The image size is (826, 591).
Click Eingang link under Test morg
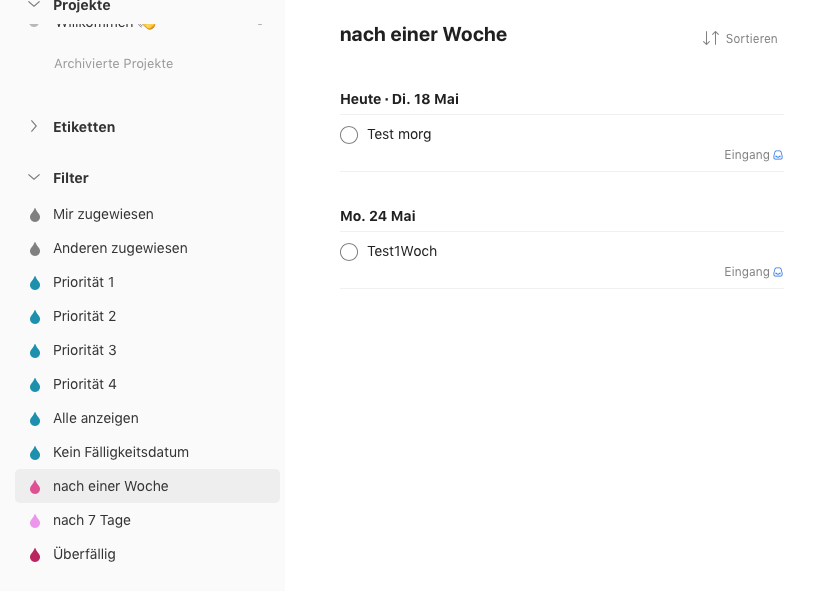[746, 155]
